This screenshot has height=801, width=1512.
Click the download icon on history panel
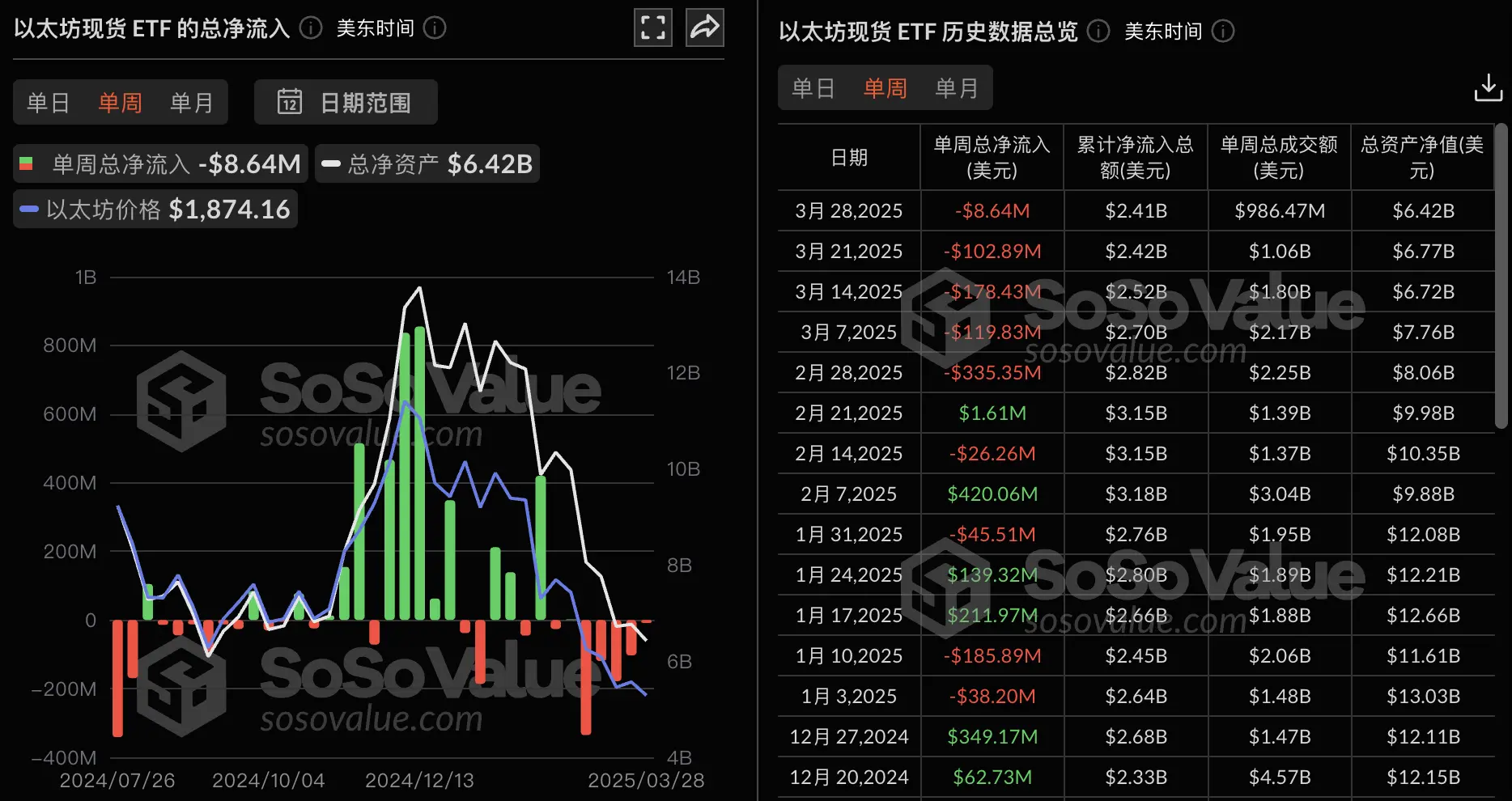[1488, 87]
